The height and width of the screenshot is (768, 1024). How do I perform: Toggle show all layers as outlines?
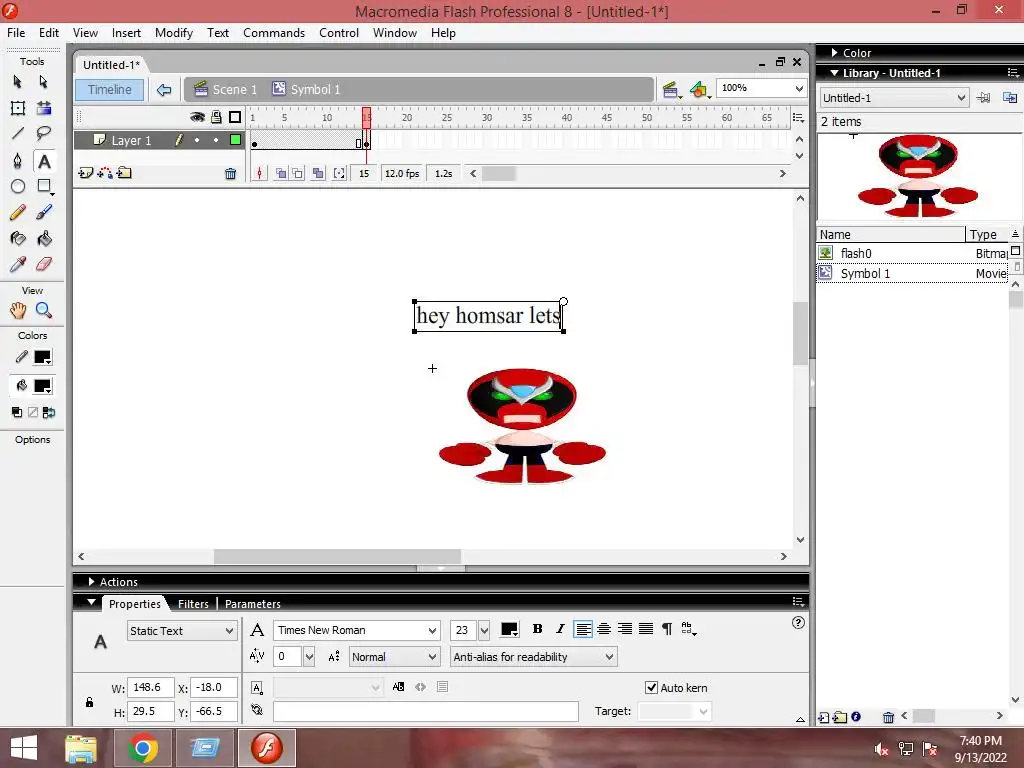coord(235,117)
